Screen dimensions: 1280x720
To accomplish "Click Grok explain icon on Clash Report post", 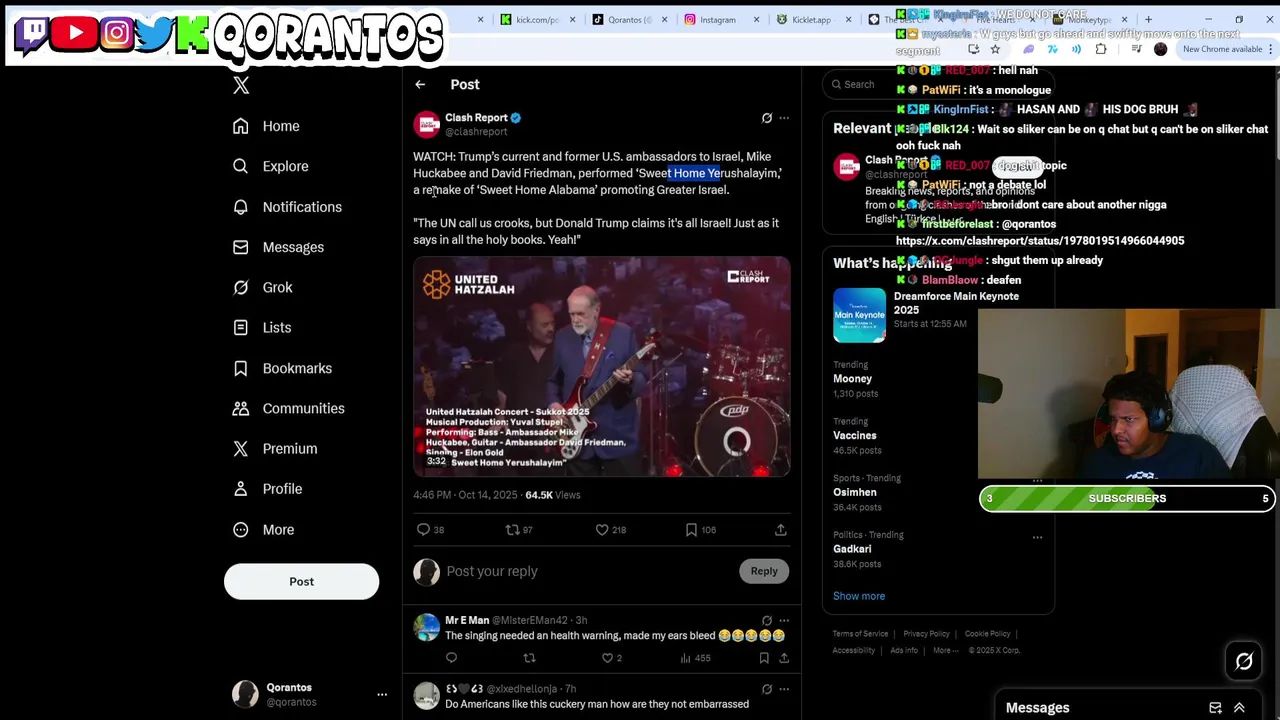I will click(767, 118).
